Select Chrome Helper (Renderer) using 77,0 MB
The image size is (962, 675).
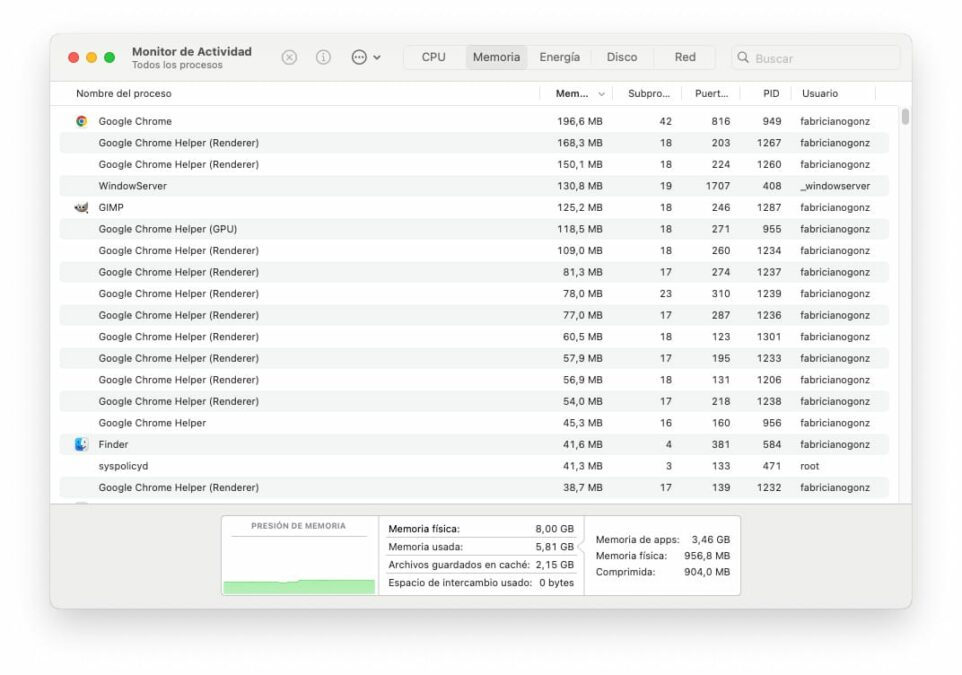point(474,315)
